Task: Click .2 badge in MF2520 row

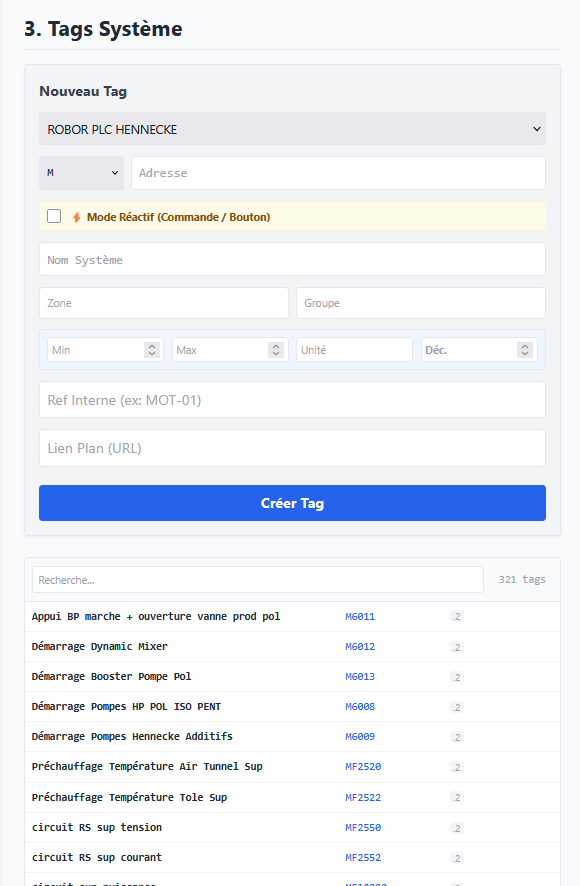Action: pyautogui.click(x=457, y=767)
